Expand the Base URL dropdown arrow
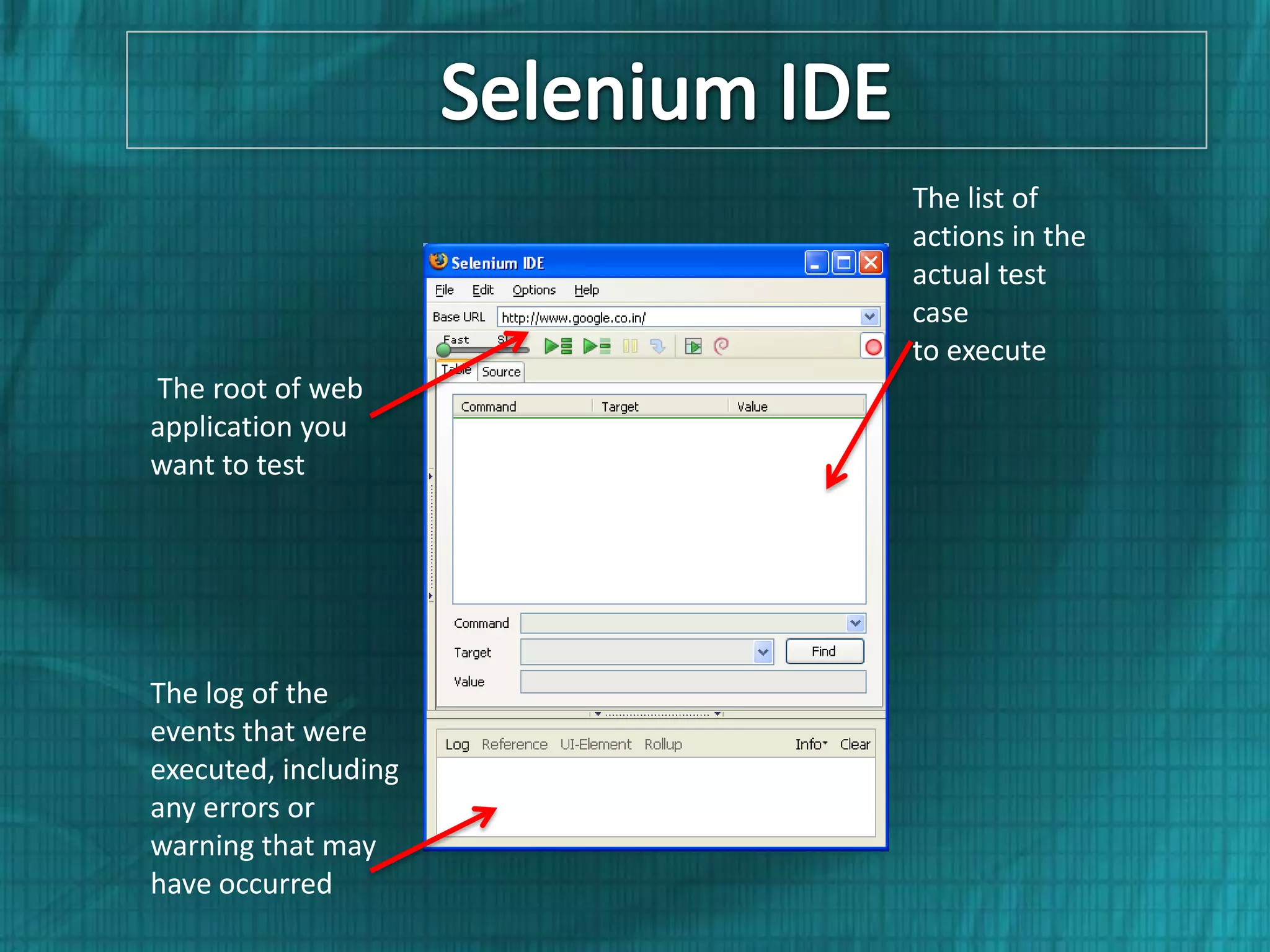This screenshot has height=952, width=1270. (869, 317)
